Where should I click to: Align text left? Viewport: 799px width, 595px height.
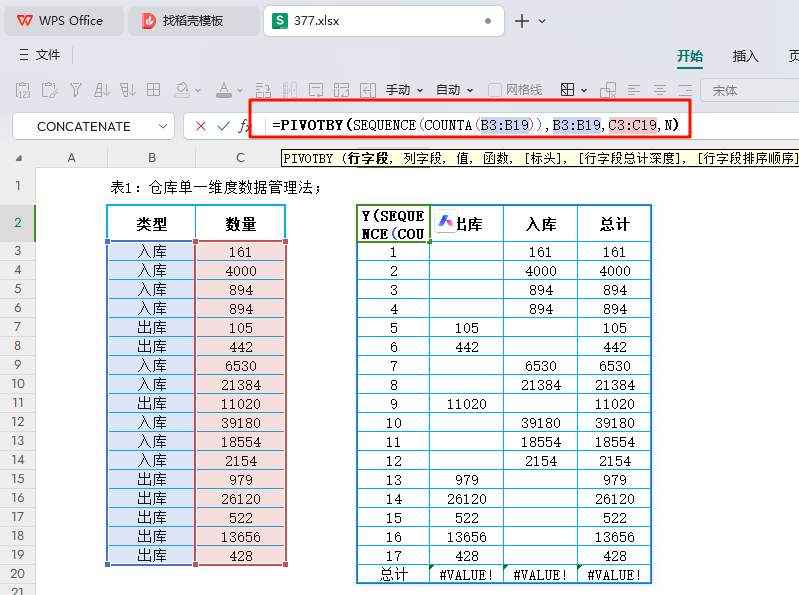pyautogui.click(x=633, y=90)
